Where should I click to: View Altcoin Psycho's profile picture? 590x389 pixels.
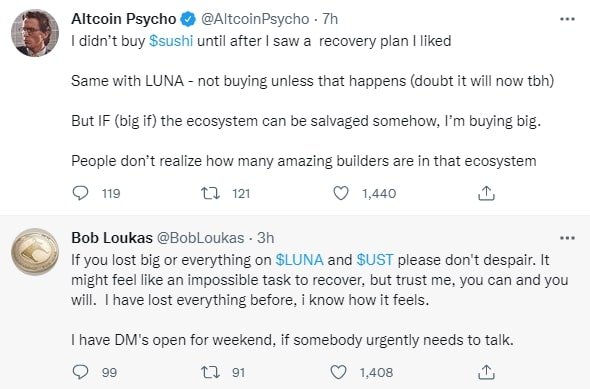click(x=35, y=33)
